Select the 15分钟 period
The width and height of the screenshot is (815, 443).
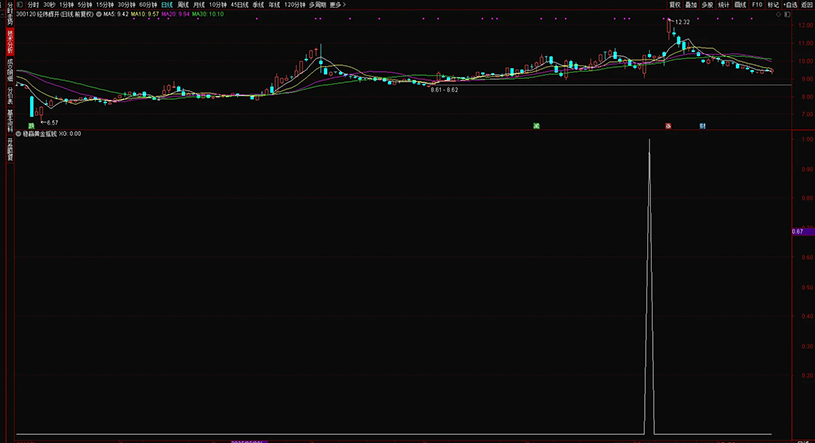tap(104, 5)
